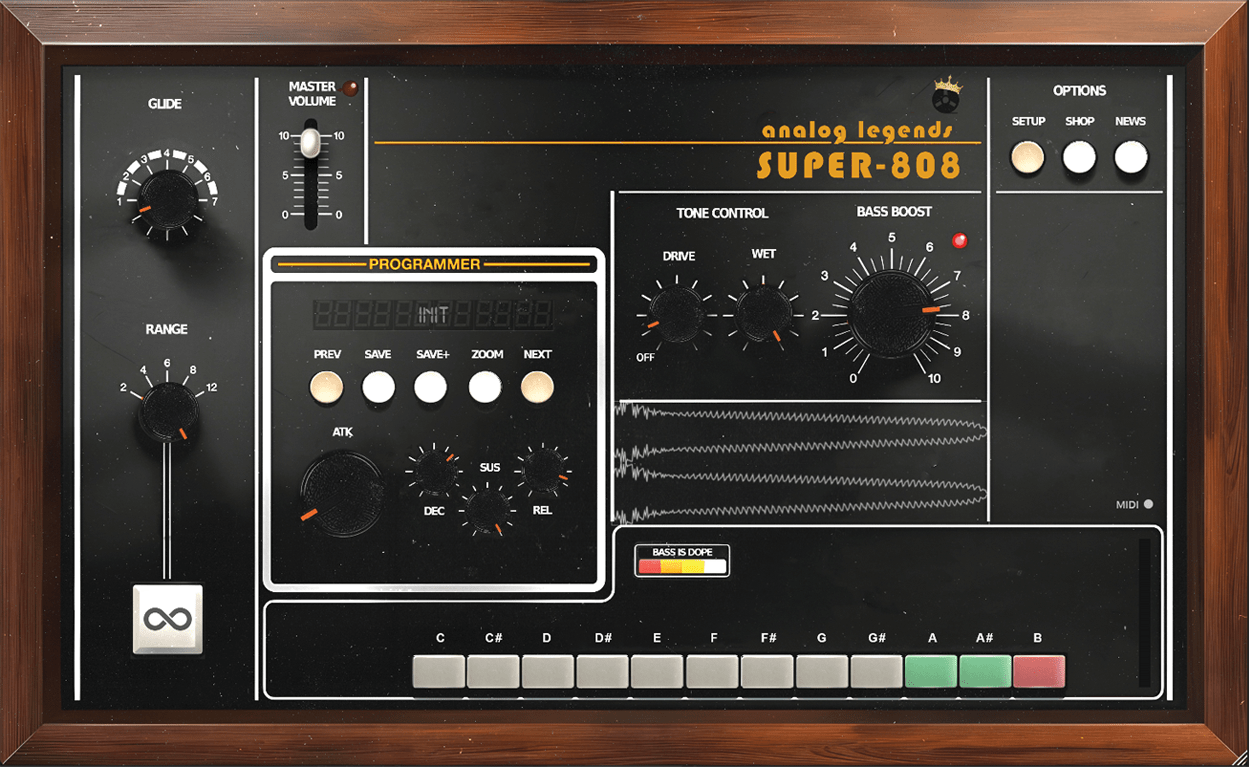Click the vertical output level meter

1144,613
